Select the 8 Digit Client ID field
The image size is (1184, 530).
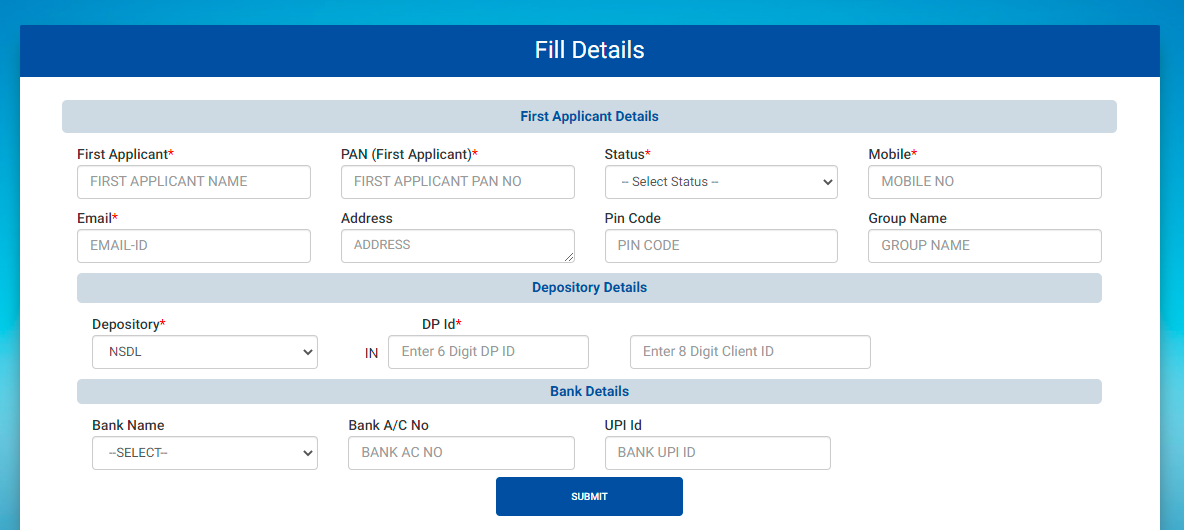750,352
